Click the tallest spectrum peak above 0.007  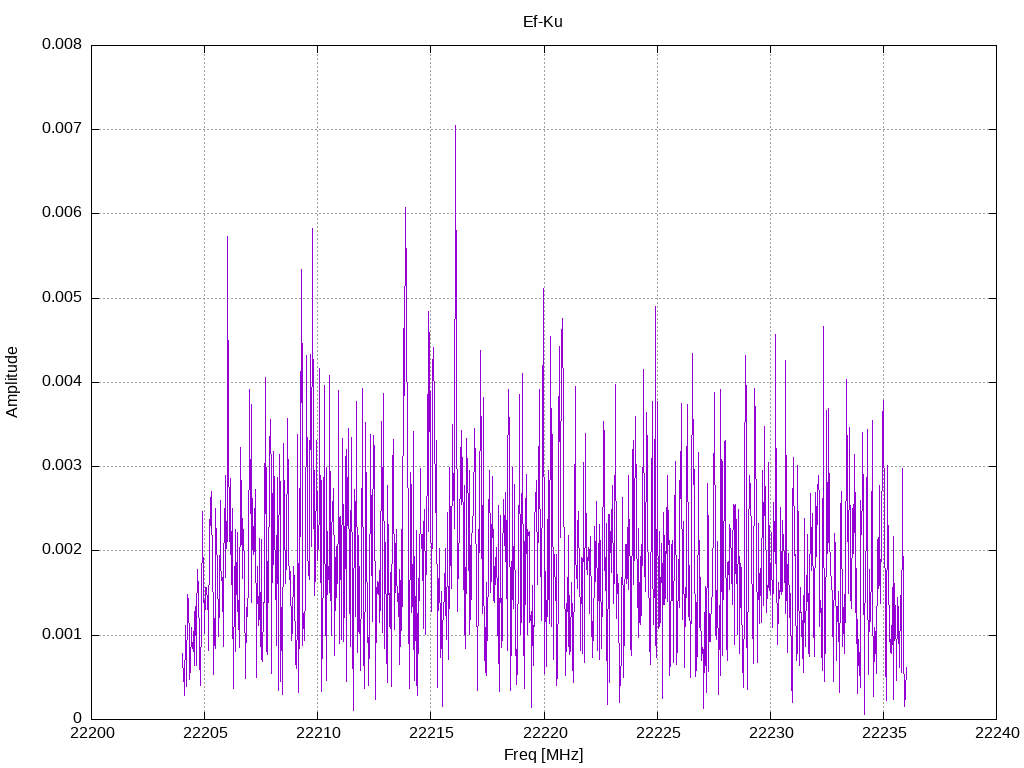[455, 127]
